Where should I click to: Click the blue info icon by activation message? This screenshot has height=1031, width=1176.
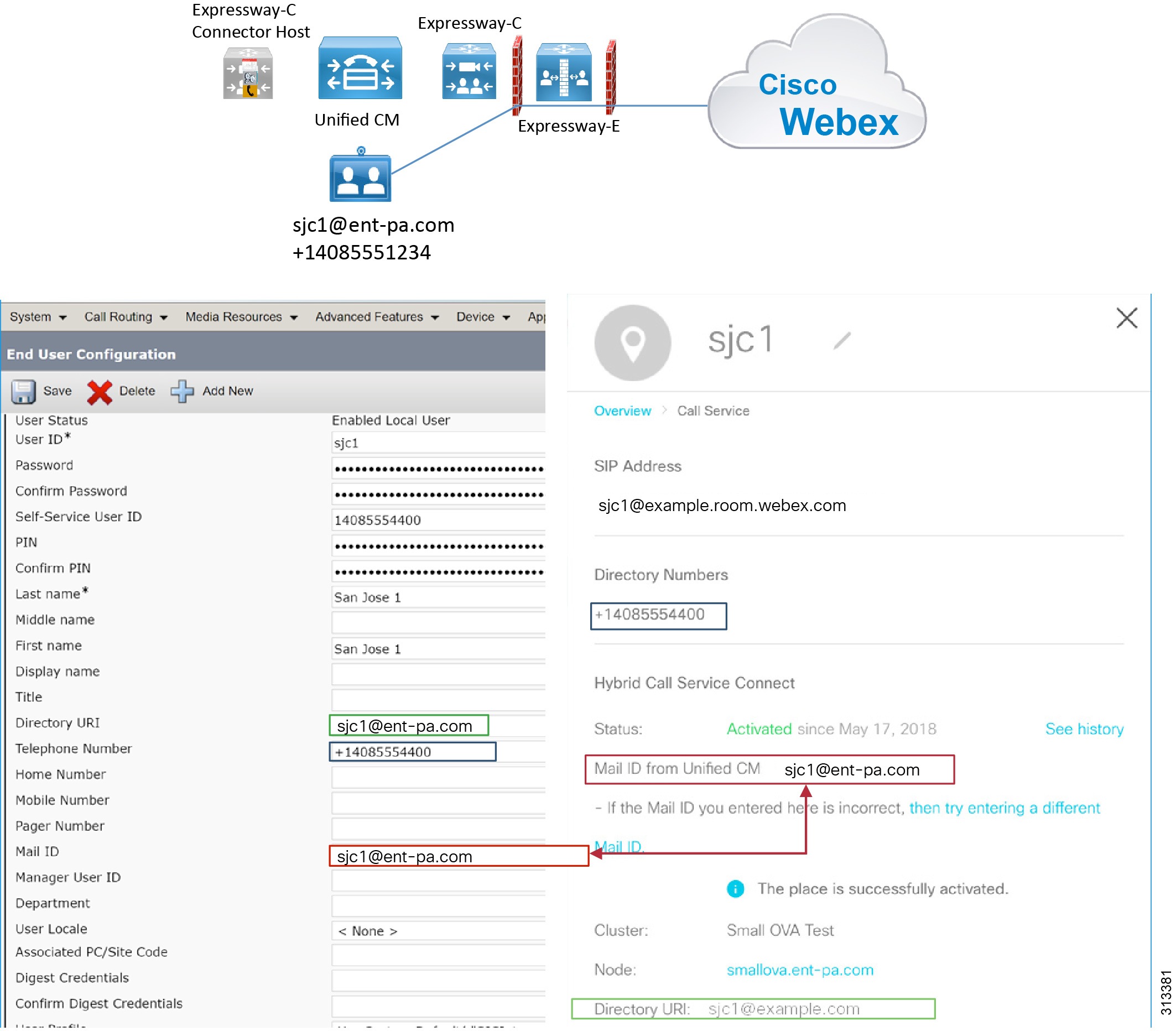coord(736,889)
